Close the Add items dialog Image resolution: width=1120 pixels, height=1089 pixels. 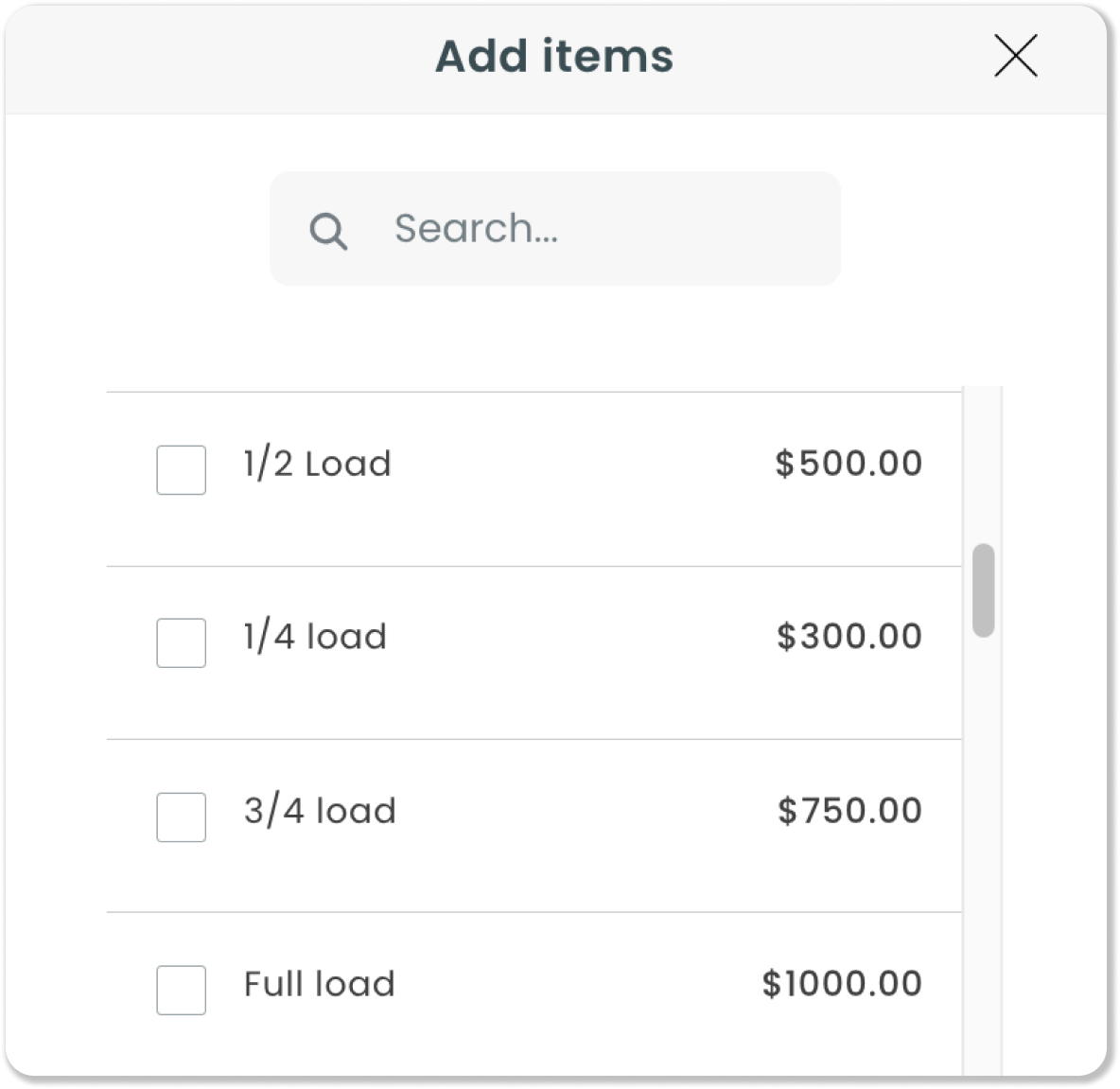tap(1016, 56)
